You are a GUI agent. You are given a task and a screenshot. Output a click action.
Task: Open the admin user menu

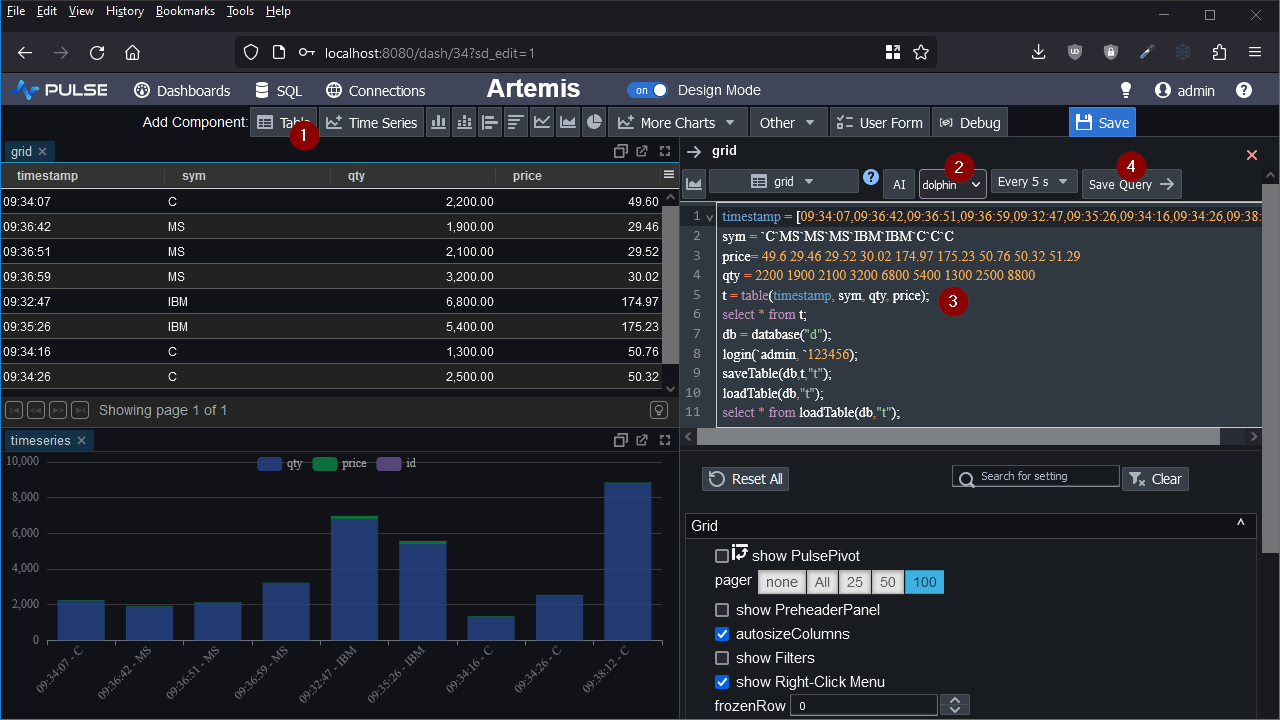pos(1185,90)
